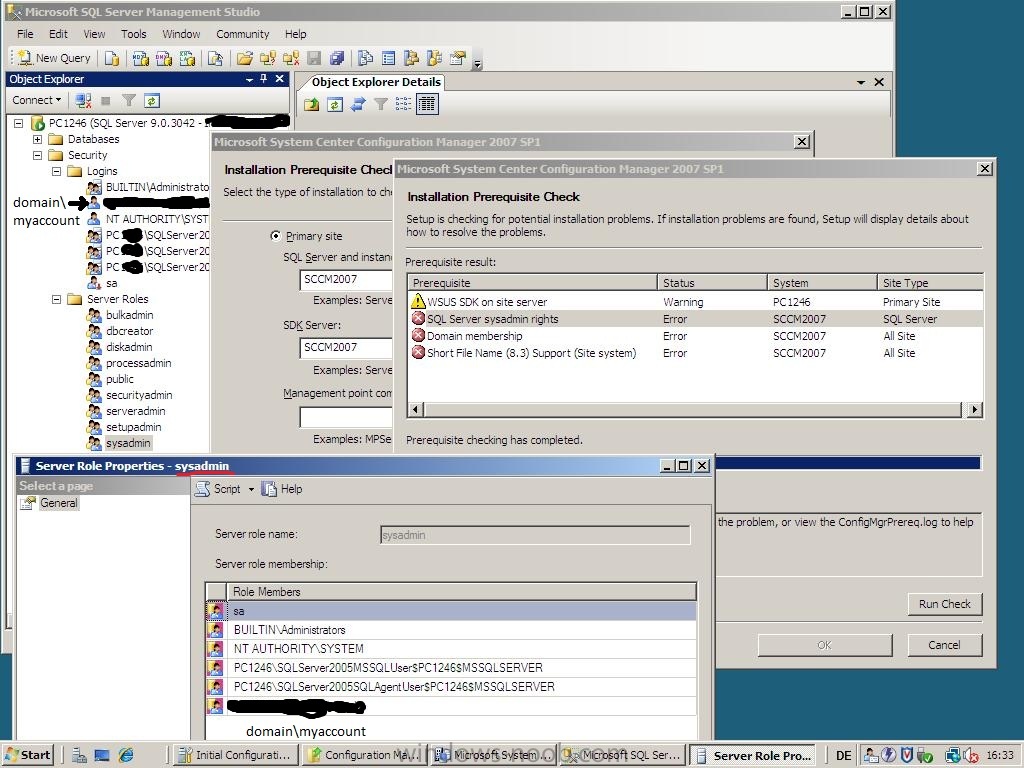Collapse the Server Roles folder

pyautogui.click(x=56, y=299)
